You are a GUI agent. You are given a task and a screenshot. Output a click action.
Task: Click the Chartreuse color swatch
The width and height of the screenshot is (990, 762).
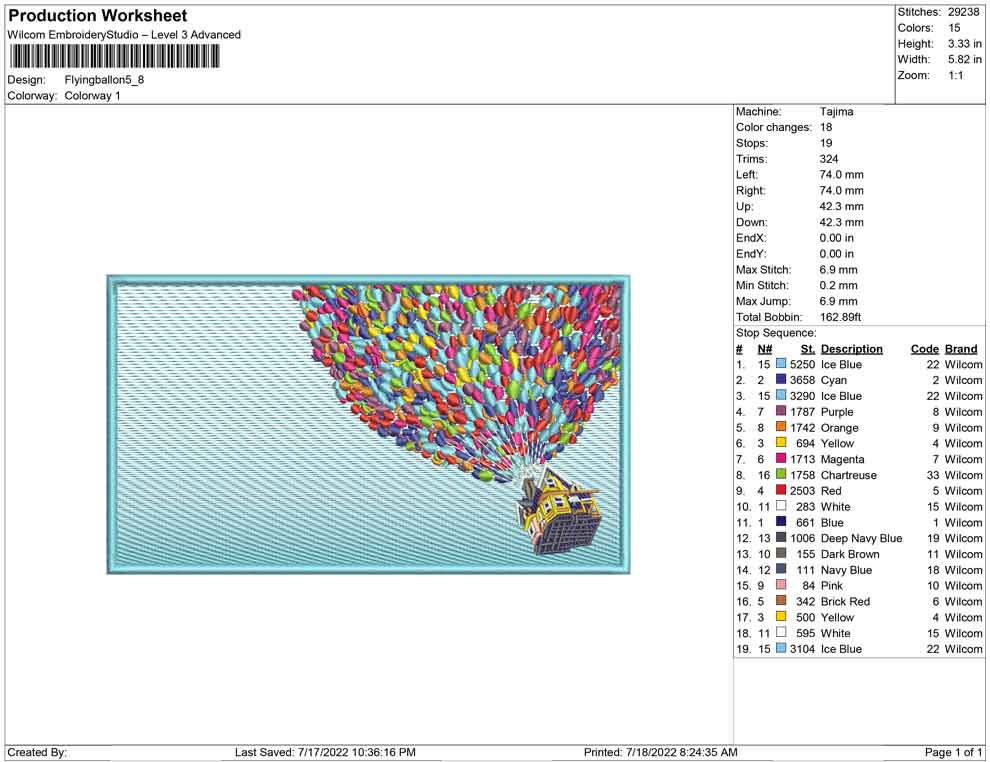781,474
